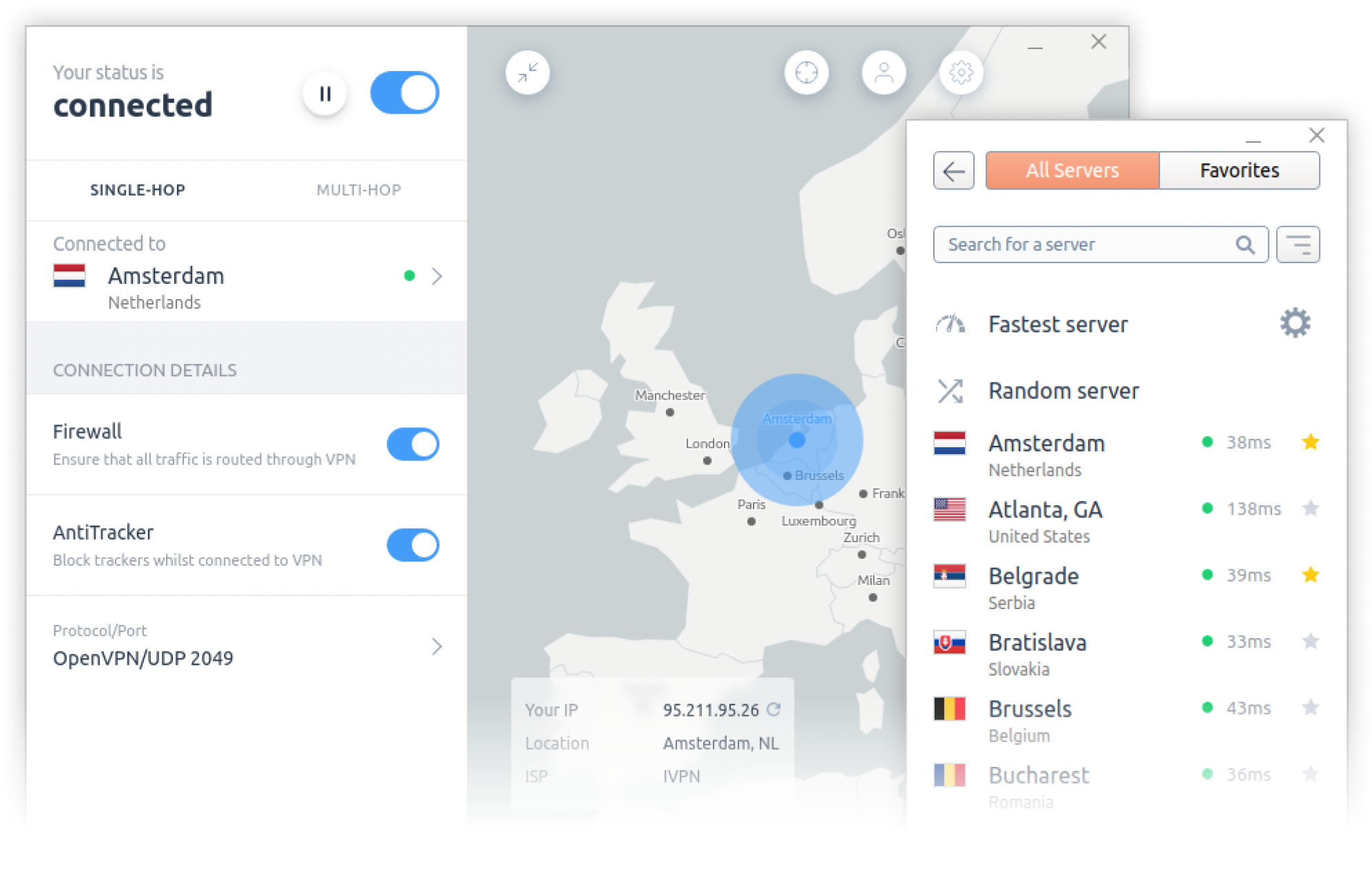Screen dimensions: 1372x882
Task: Switch to the Single-Hop tab
Action: pos(138,189)
